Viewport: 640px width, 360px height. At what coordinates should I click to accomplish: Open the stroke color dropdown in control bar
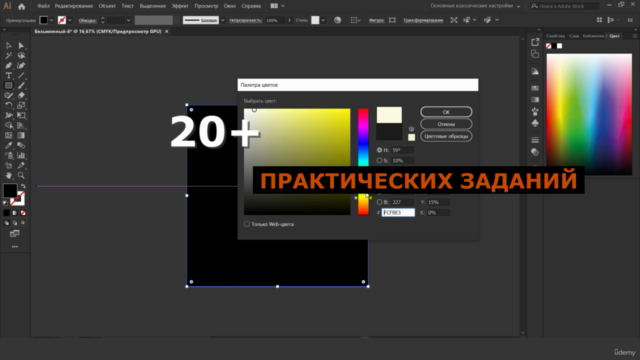tap(70, 20)
